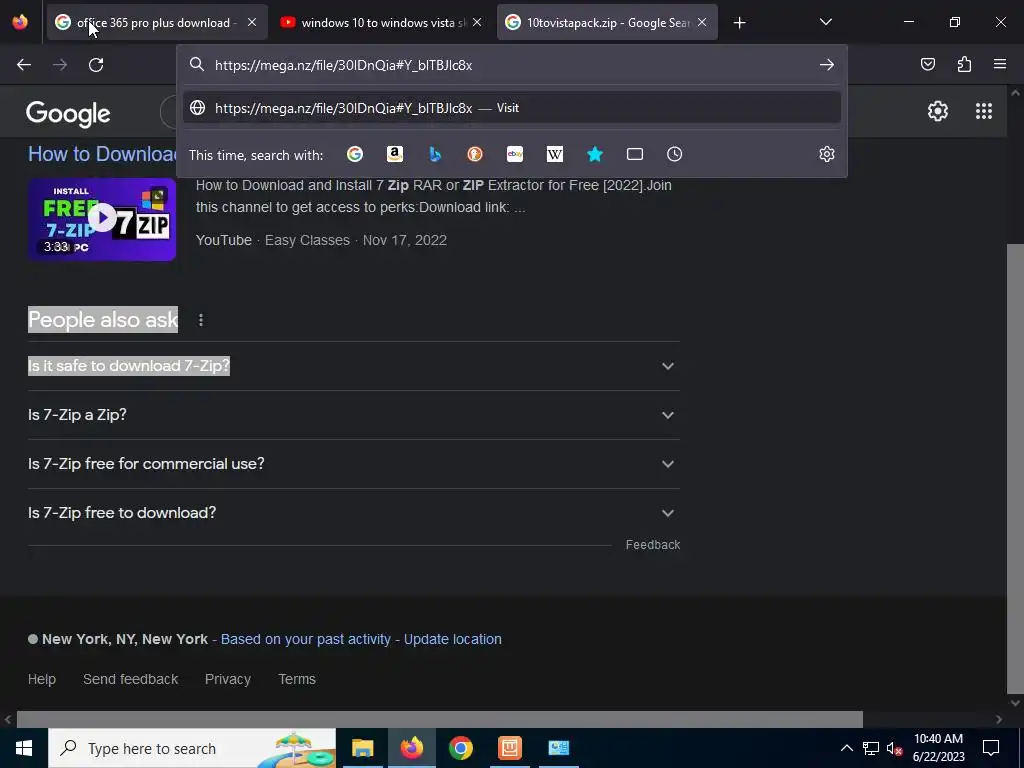The height and width of the screenshot is (768, 1024).
Task: Open the Help footer link
Action: tap(42, 679)
